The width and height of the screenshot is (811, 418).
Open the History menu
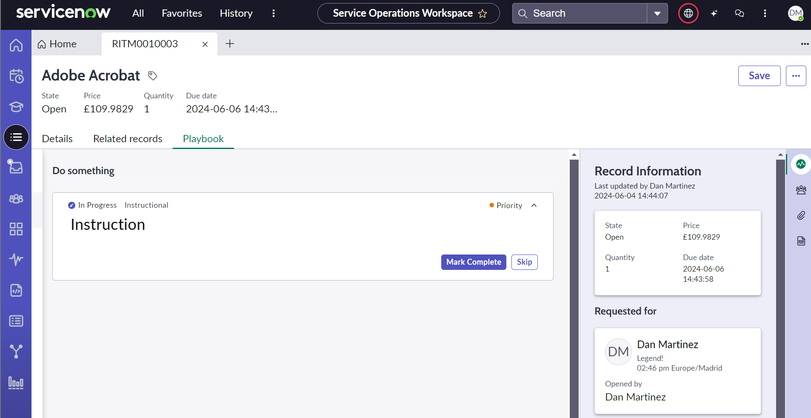point(236,13)
